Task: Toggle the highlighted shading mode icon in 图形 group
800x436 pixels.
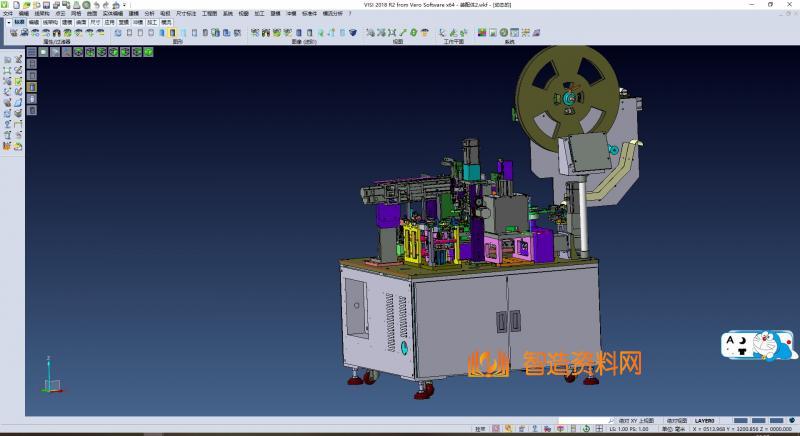Action: click(173, 33)
